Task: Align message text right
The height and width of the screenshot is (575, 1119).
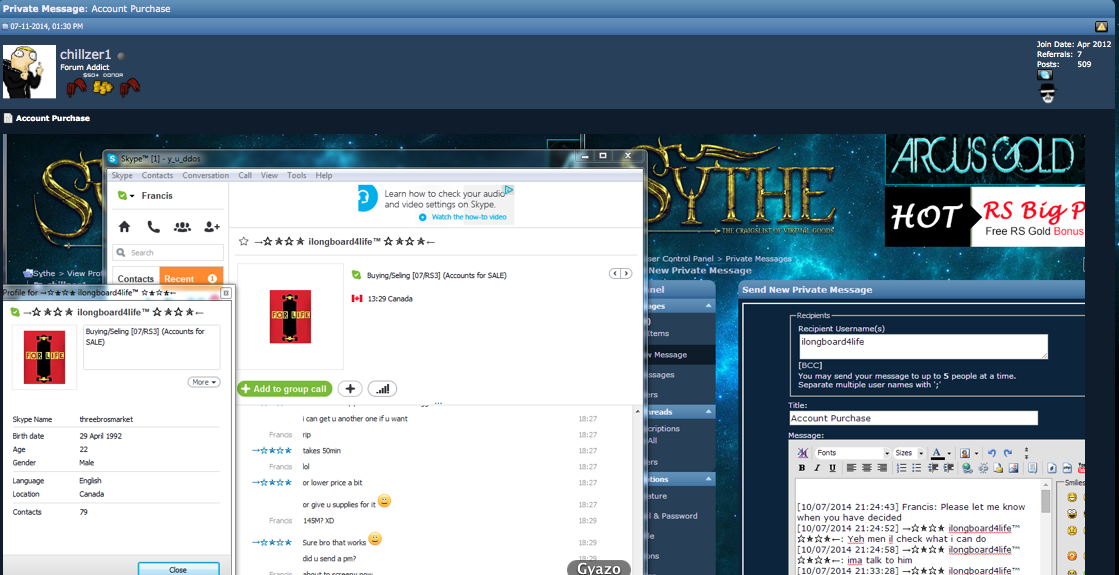Action: [x=882, y=468]
